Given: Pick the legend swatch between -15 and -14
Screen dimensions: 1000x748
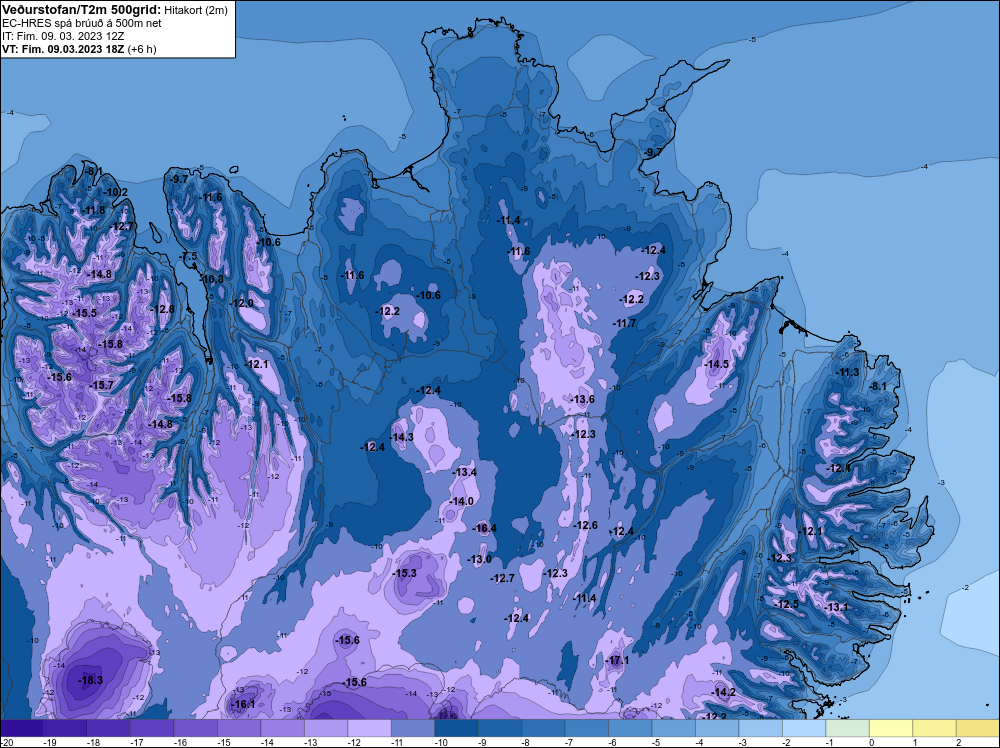Looking at the screenshot, I should (239, 728).
